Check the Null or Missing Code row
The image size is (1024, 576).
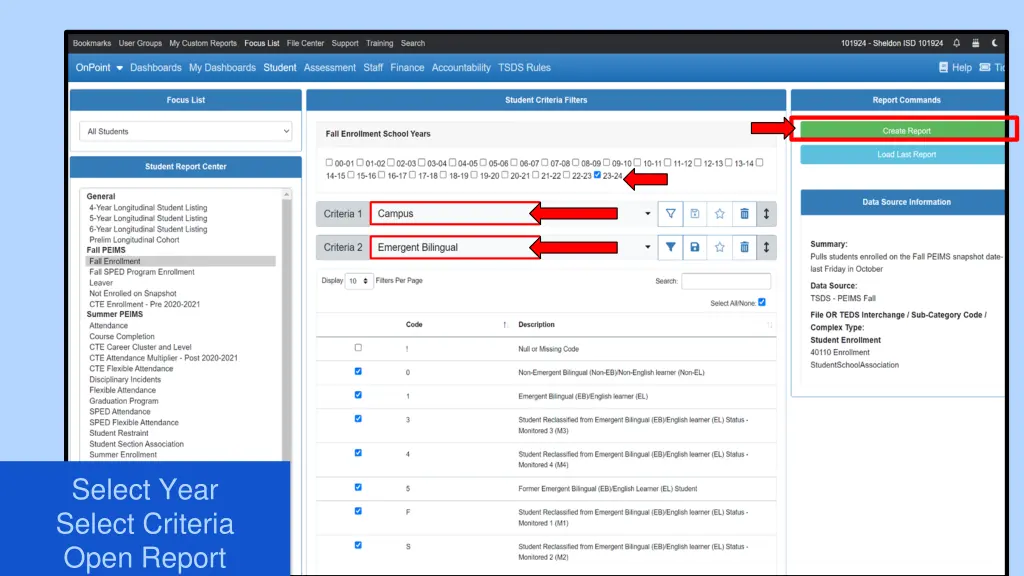(358, 348)
